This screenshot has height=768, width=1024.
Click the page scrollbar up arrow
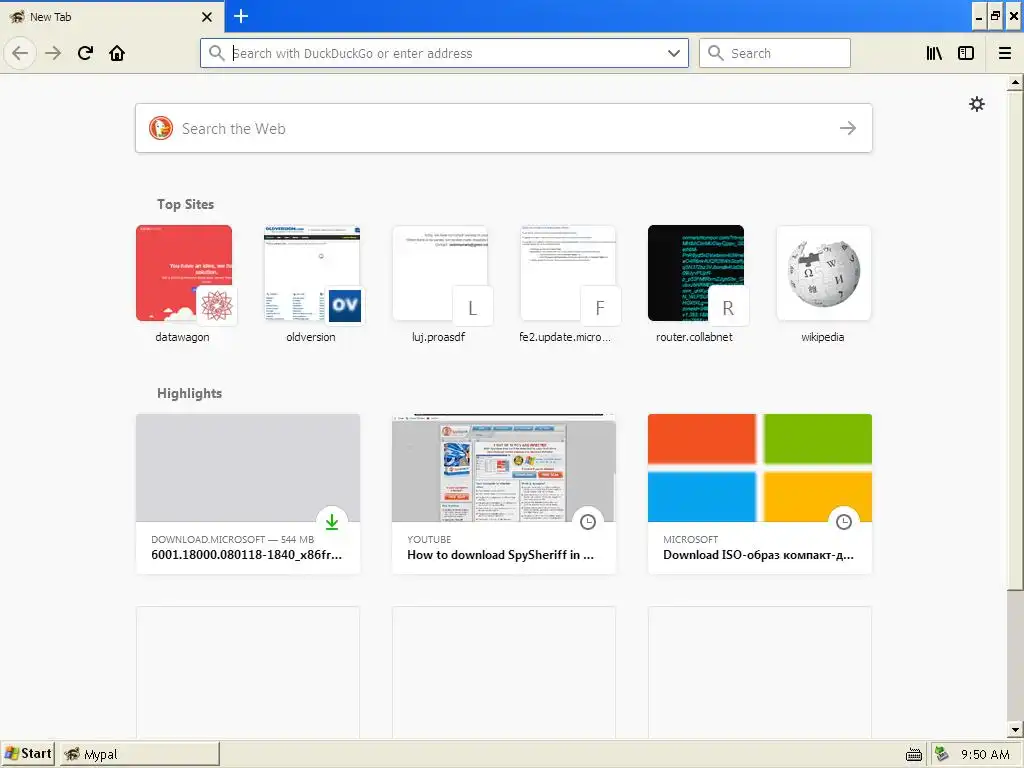[x=1015, y=83]
